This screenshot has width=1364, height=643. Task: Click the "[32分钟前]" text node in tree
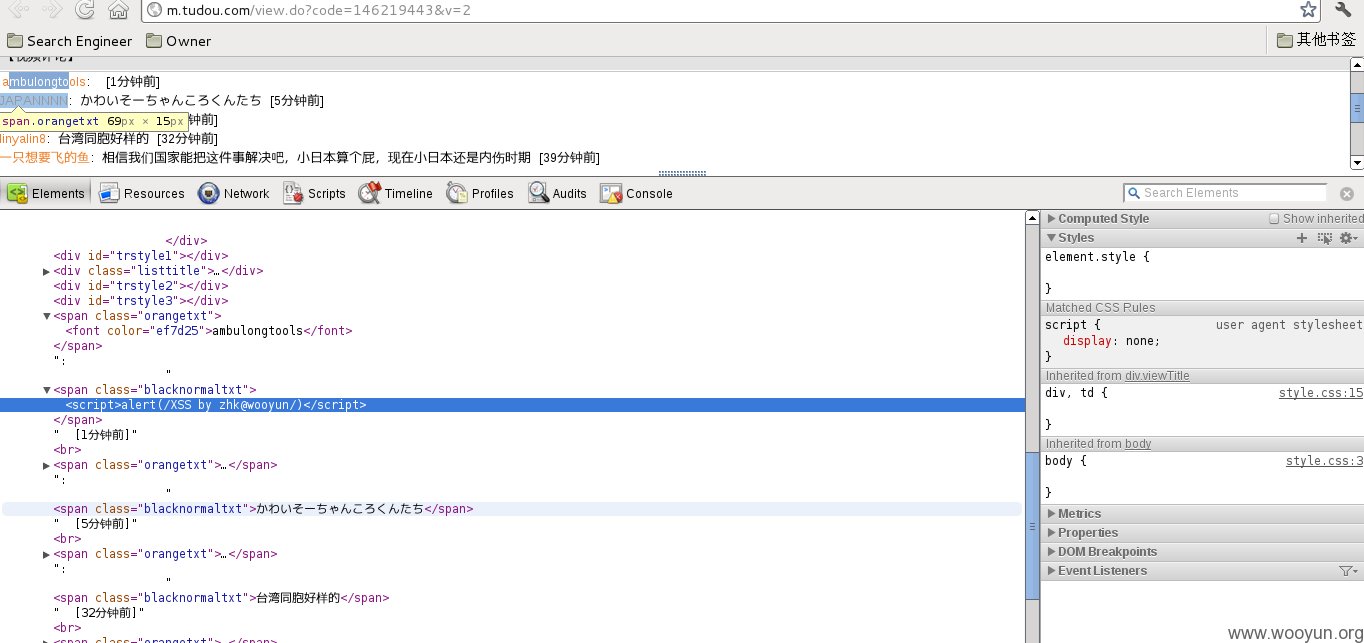tap(100, 613)
